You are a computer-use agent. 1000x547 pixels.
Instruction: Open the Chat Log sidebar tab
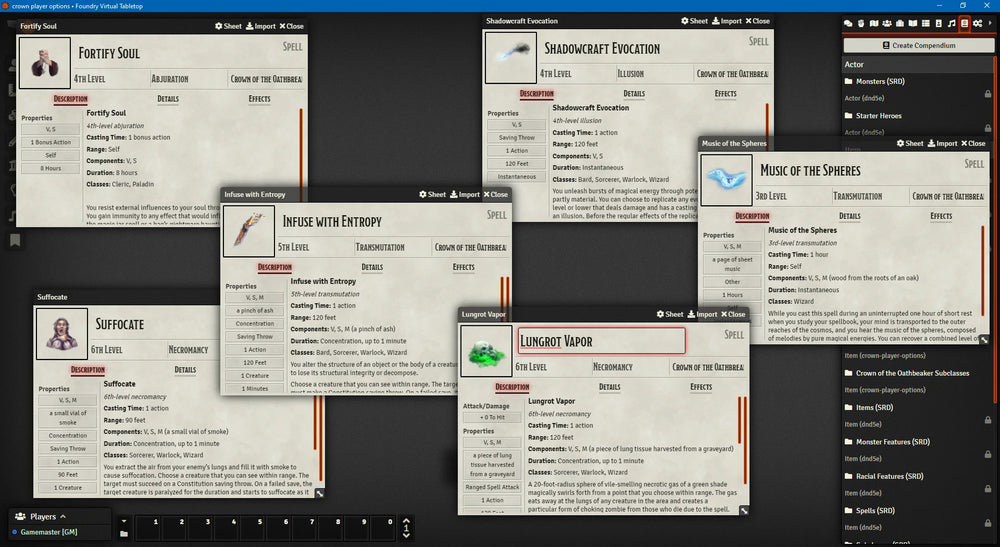[x=849, y=24]
